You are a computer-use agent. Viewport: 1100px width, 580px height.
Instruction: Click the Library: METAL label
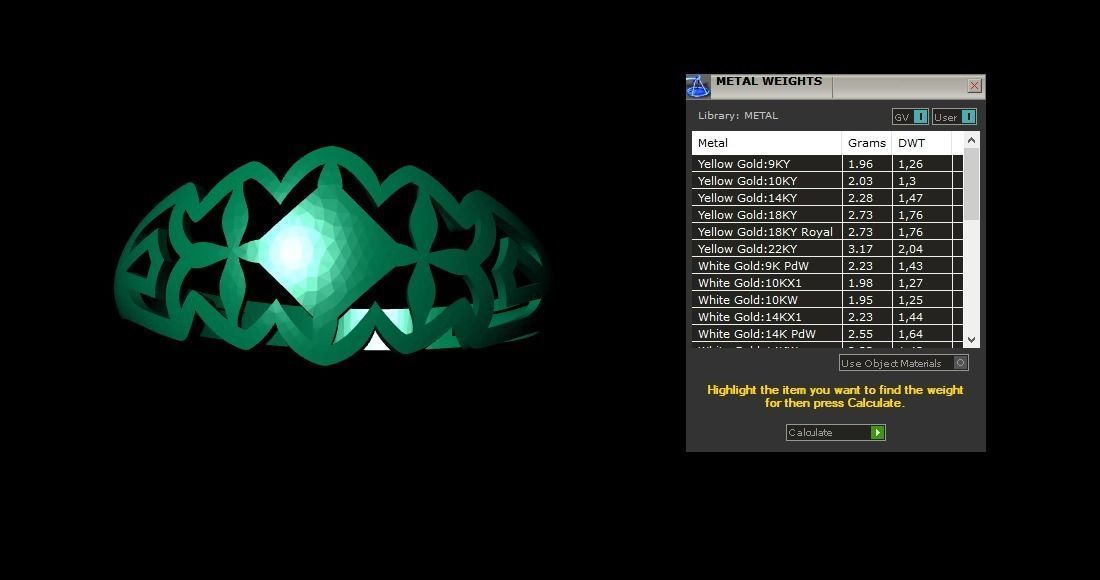click(738, 116)
